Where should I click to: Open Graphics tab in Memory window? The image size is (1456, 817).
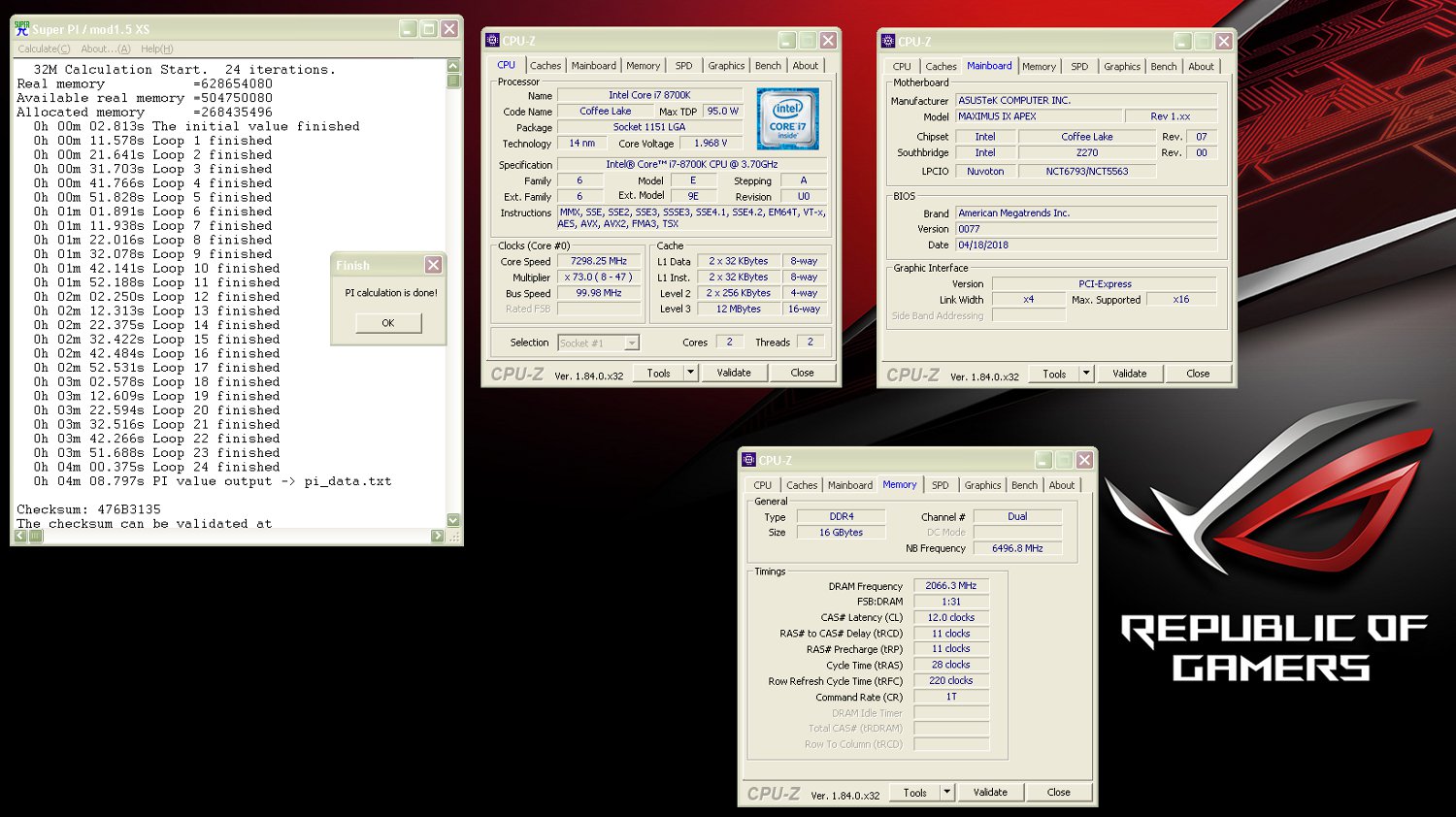[982, 485]
